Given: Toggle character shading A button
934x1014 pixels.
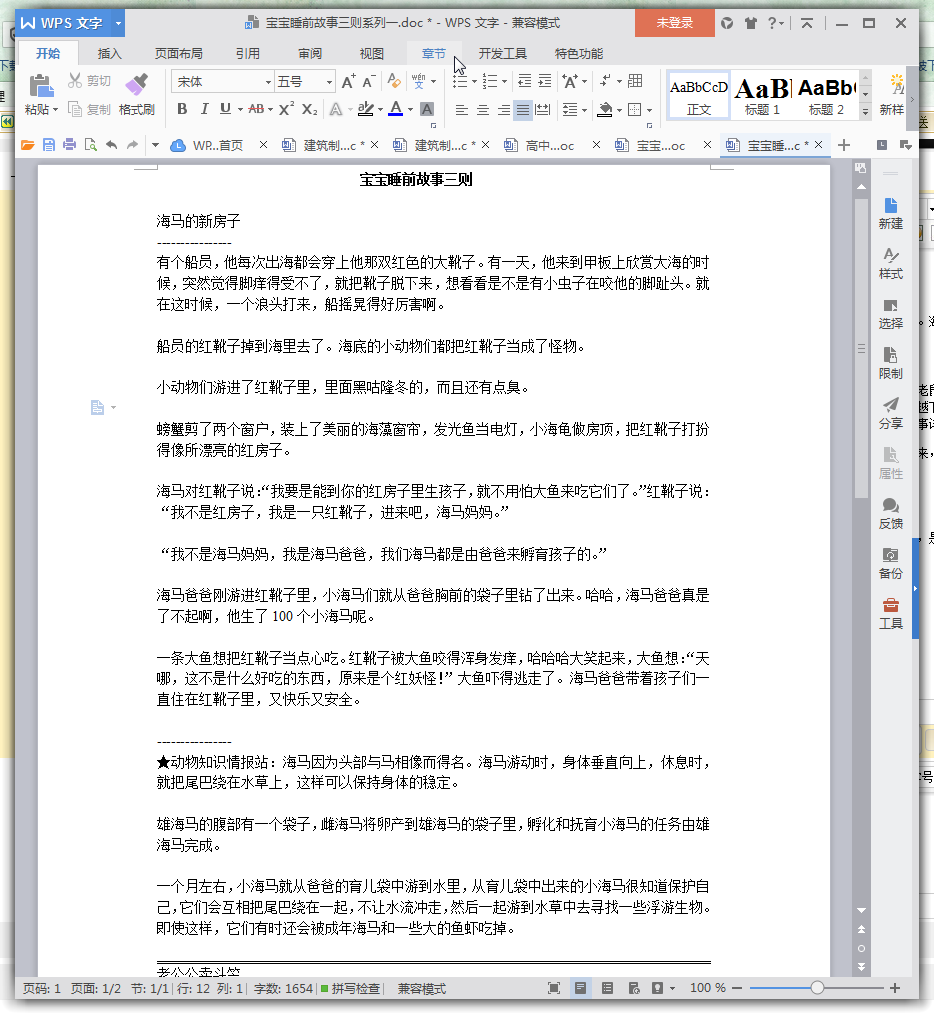Looking at the screenshot, I should (x=427, y=109).
